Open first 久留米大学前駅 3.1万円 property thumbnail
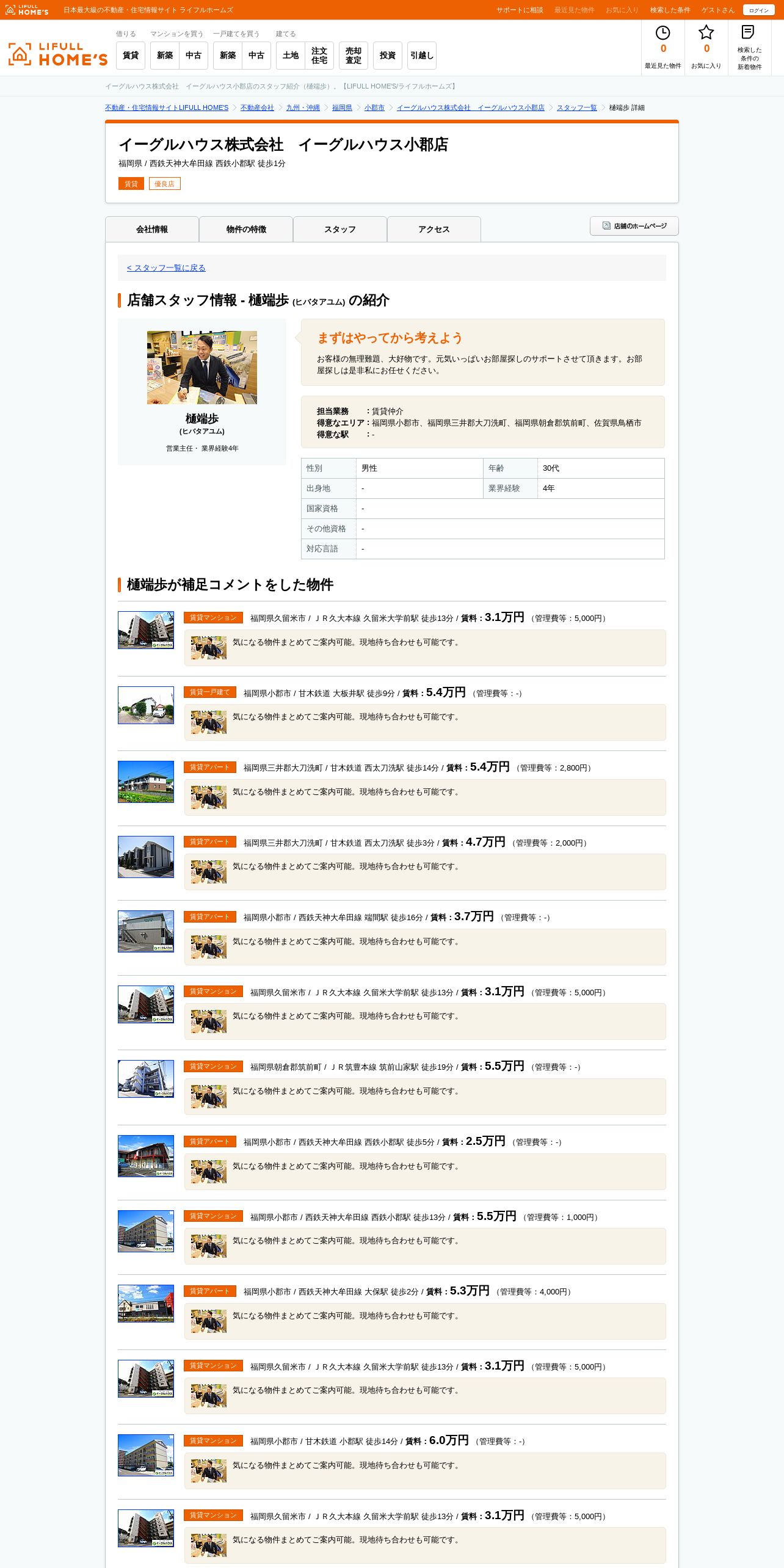The height and width of the screenshot is (1568, 784). (x=146, y=630)
